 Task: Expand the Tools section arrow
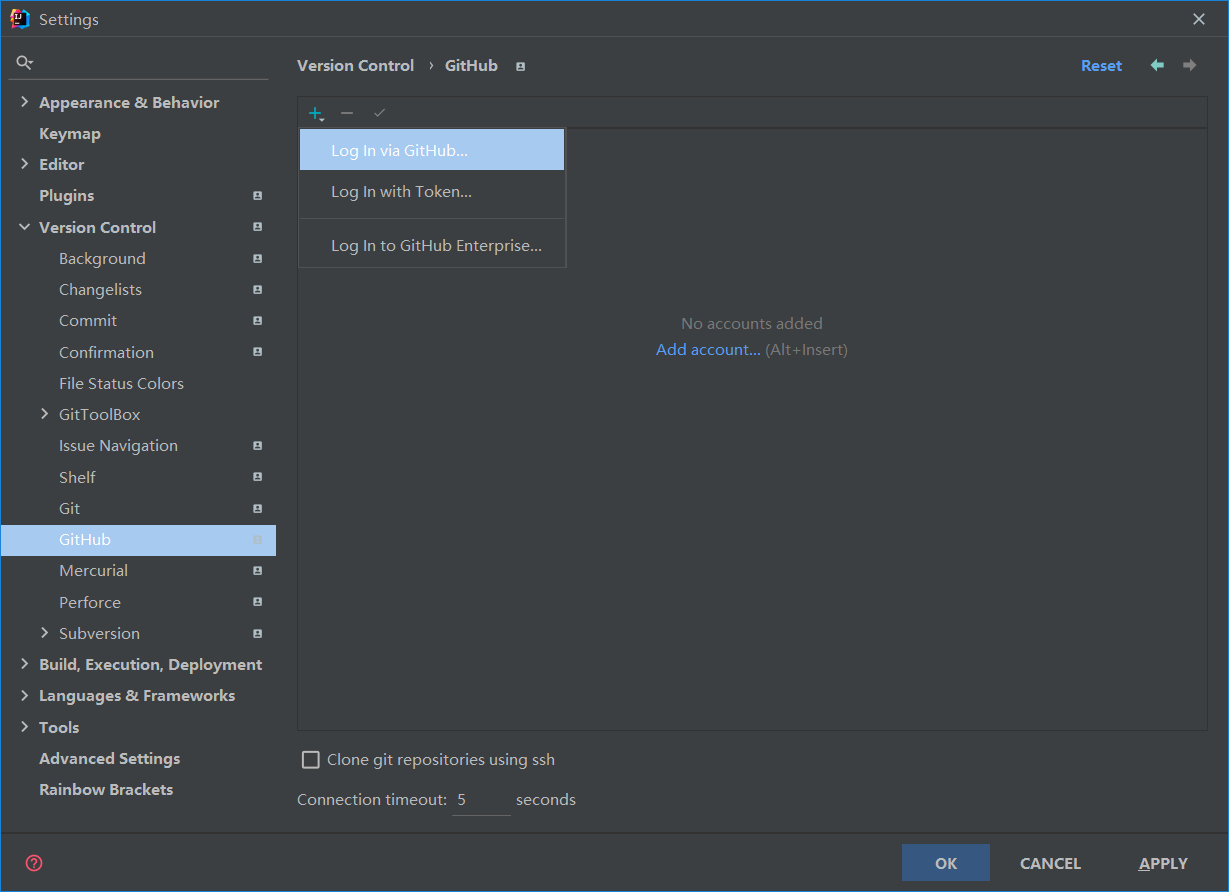click(25, 727)
